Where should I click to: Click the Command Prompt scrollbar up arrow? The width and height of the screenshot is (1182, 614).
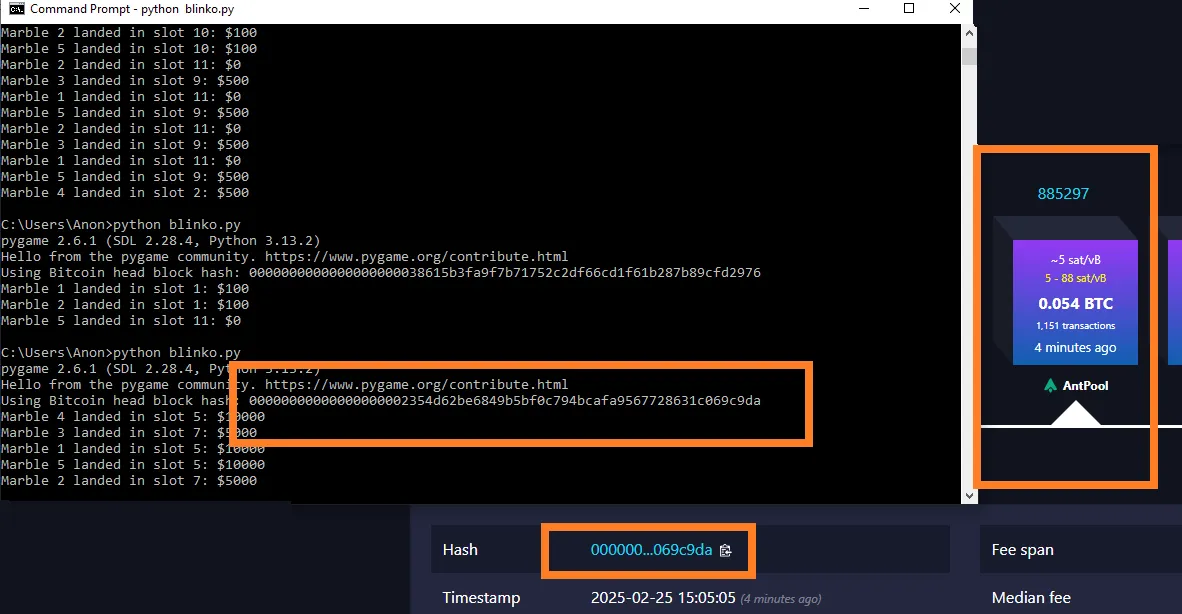point(969,33)
